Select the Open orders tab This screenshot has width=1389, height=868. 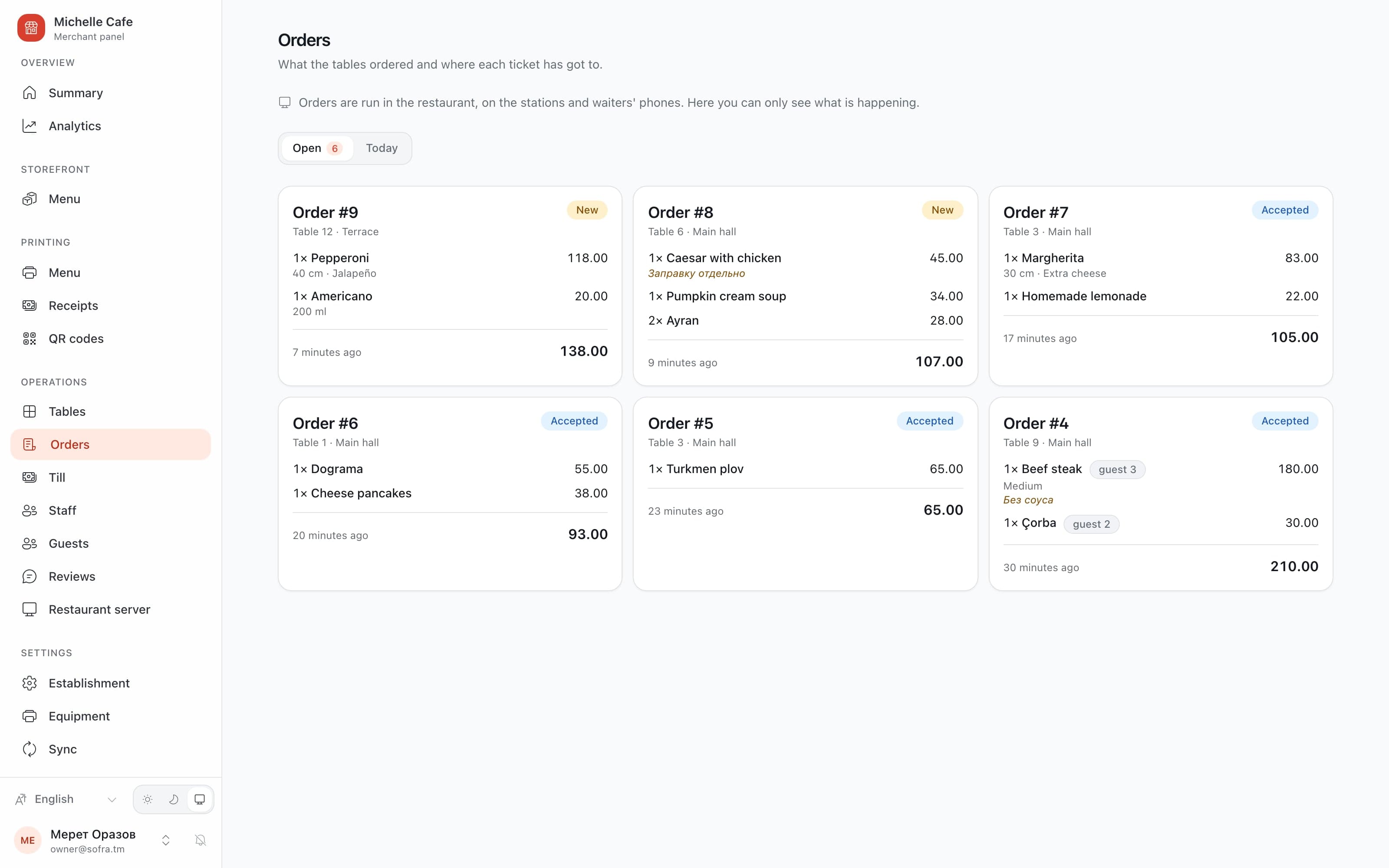317,148
